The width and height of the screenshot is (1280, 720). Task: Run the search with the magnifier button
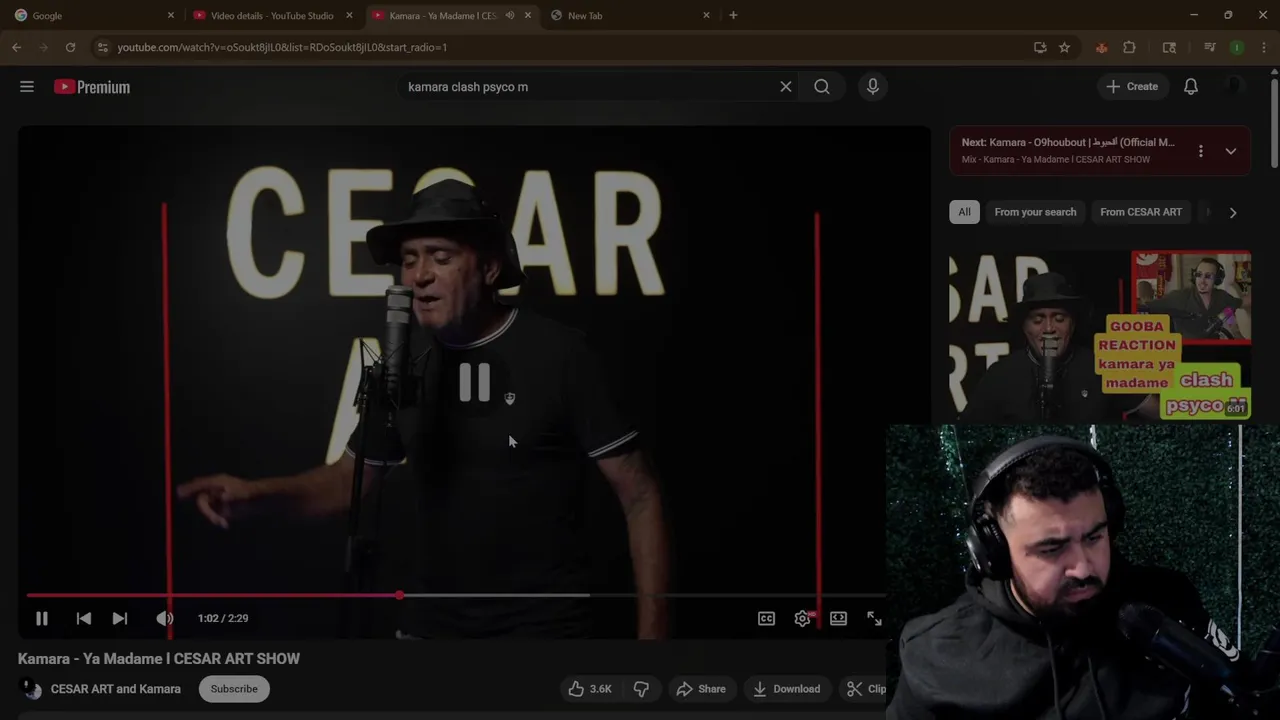(x=822, y=87)
